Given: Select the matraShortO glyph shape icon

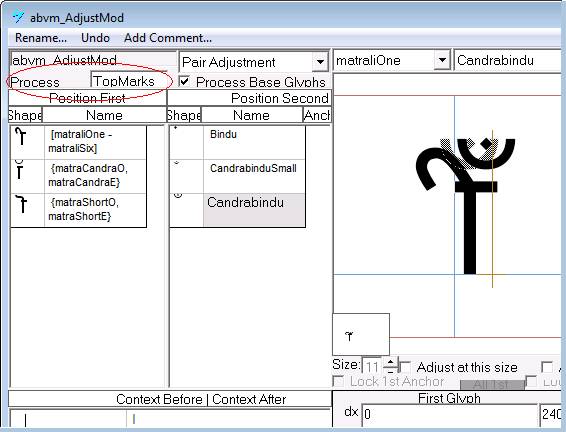Looking at the screenshot, I should tap(22, 203).
